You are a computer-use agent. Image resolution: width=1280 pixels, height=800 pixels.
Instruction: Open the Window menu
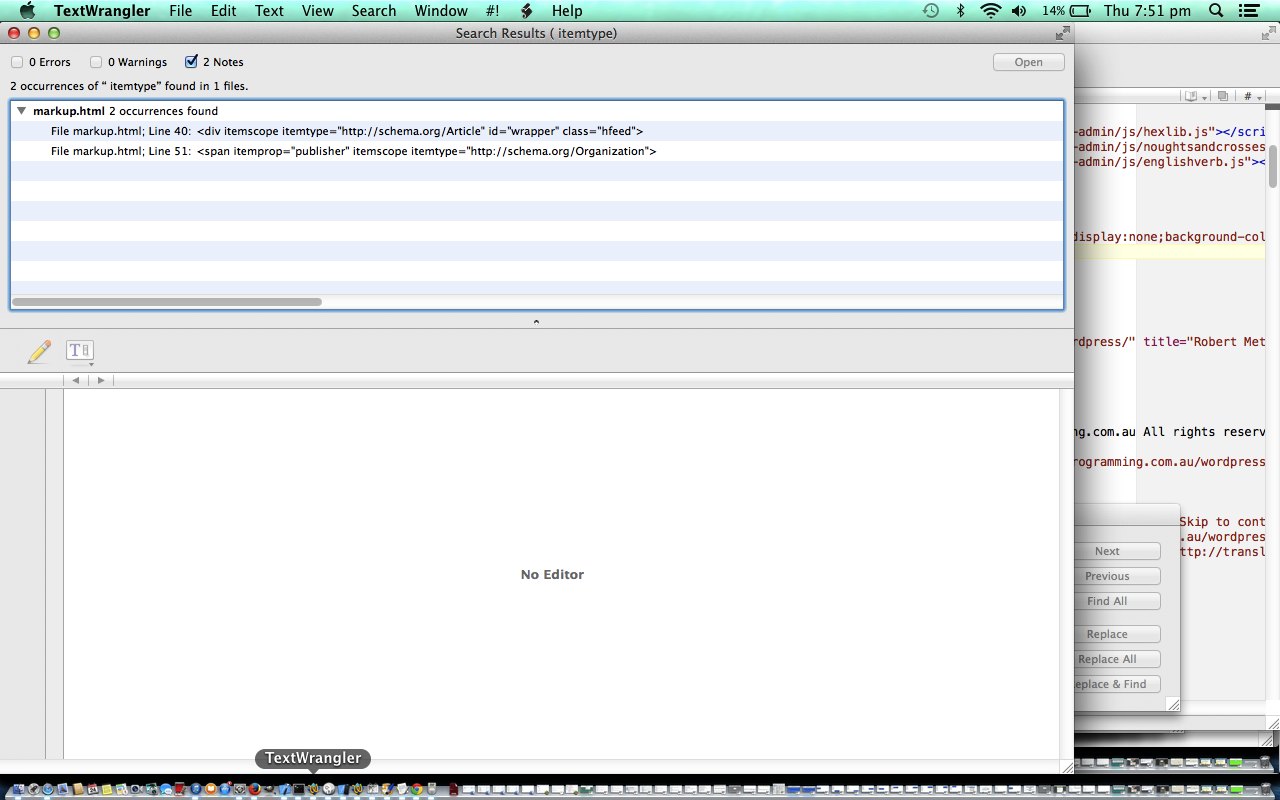tap(441, 11)
